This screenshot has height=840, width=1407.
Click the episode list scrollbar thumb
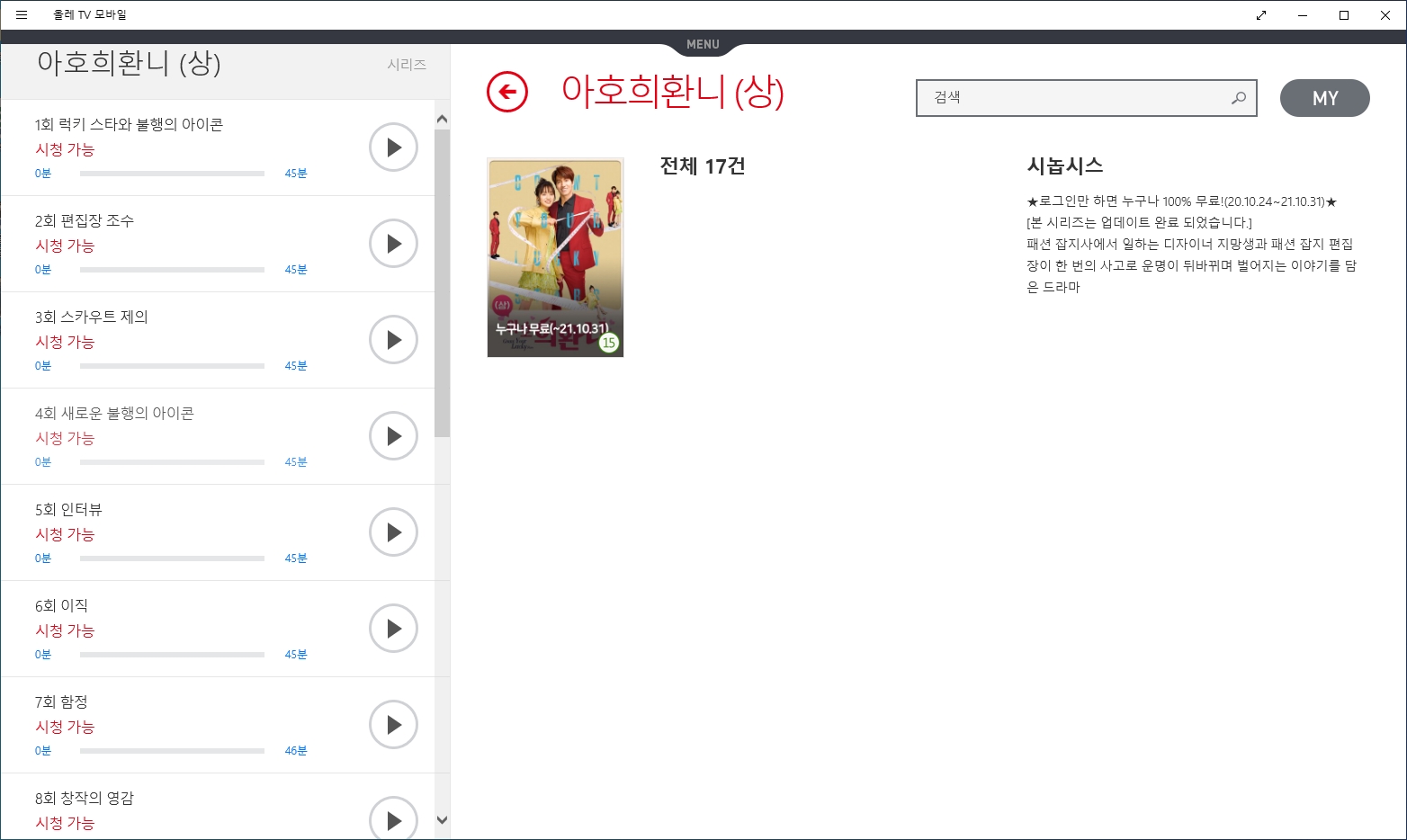[x=442, y=283]
